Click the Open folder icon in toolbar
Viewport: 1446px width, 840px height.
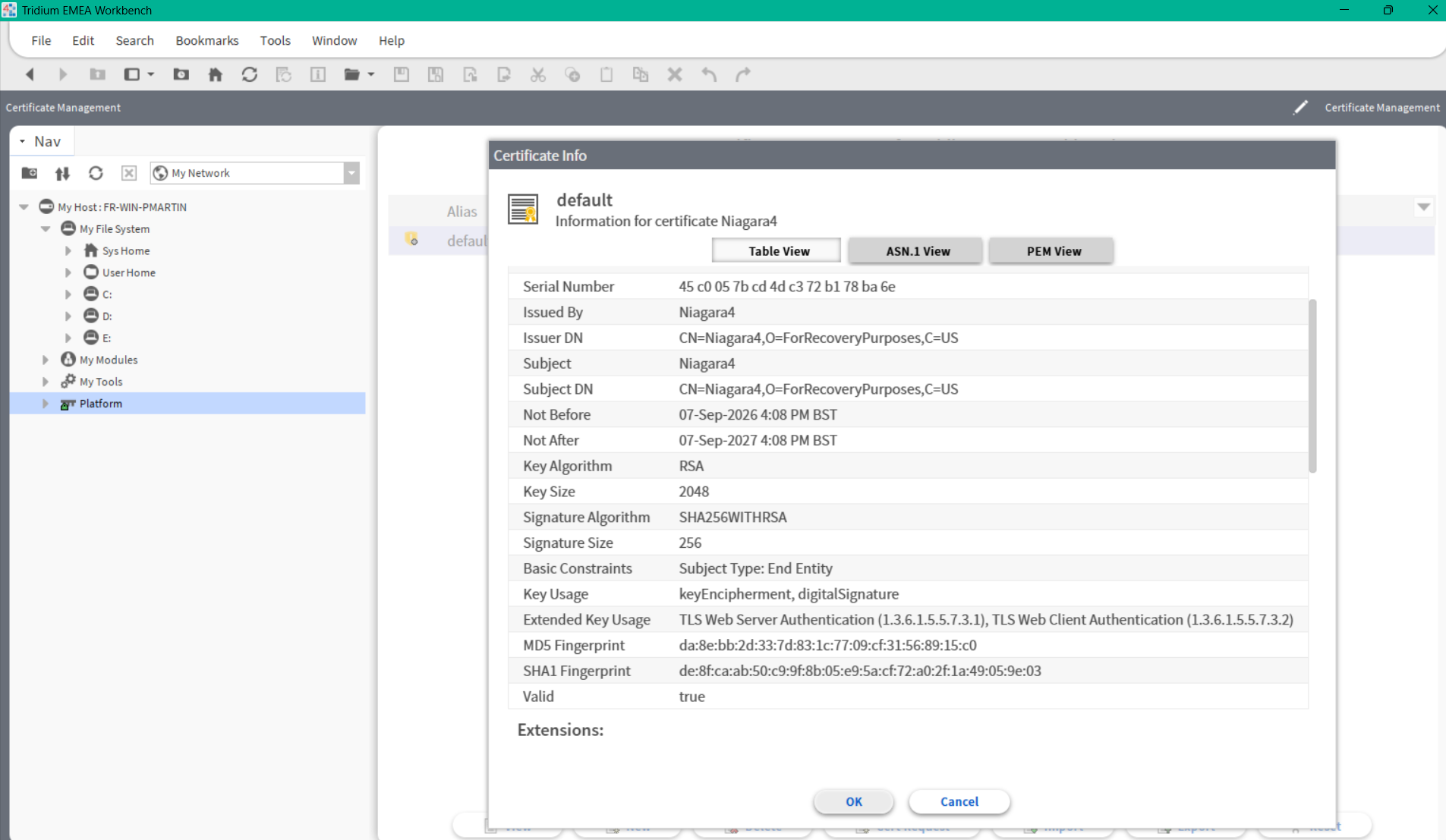coord(351,74)
